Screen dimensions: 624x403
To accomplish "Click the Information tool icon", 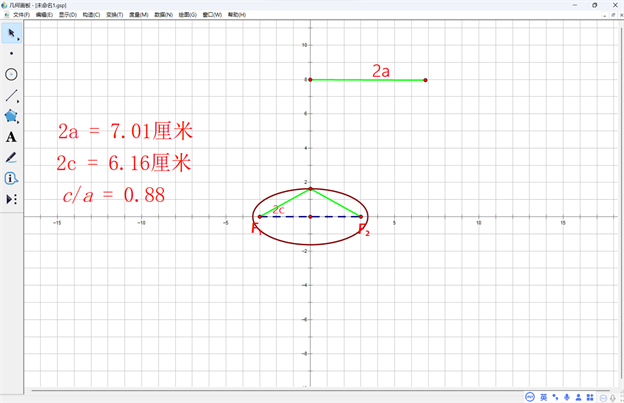I will coord(11,178).
